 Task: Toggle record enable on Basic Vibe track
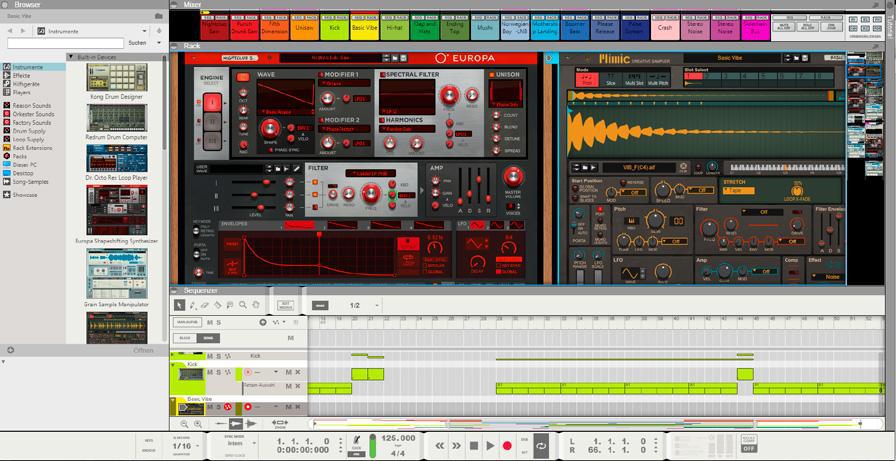[x=248, y=407]
